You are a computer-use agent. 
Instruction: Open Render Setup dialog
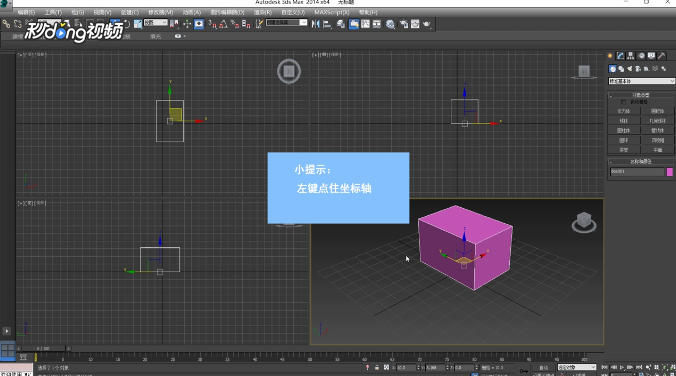pos(404,24)
